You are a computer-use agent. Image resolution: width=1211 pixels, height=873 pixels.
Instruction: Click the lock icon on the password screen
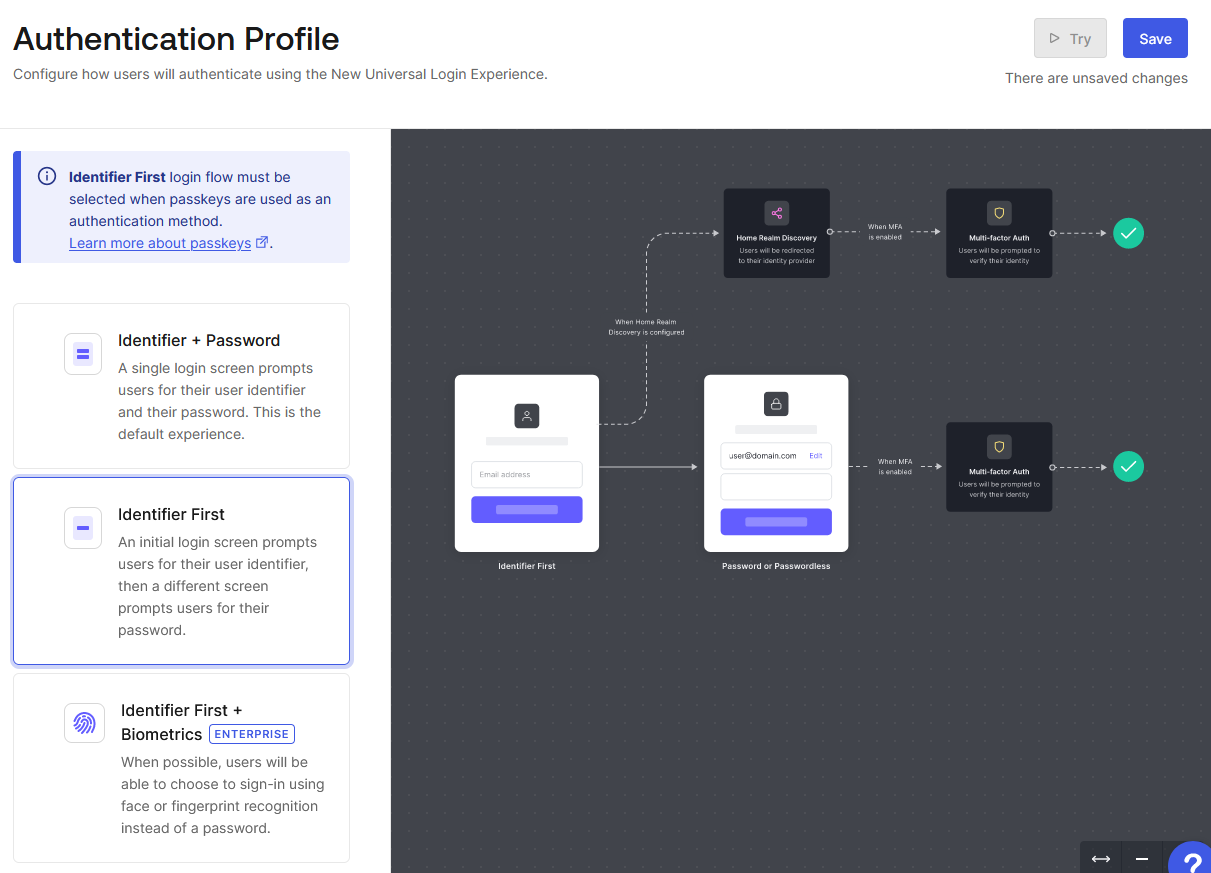coord(775,403)
